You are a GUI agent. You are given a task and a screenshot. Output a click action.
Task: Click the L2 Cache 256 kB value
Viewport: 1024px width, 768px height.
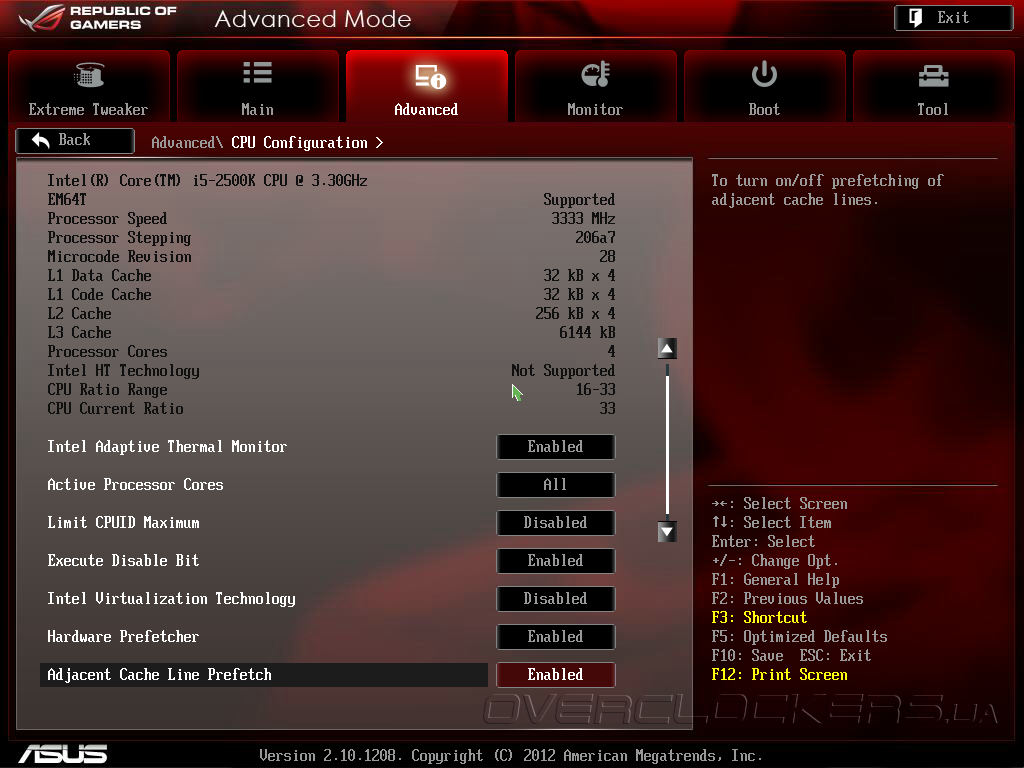(575, 313)
